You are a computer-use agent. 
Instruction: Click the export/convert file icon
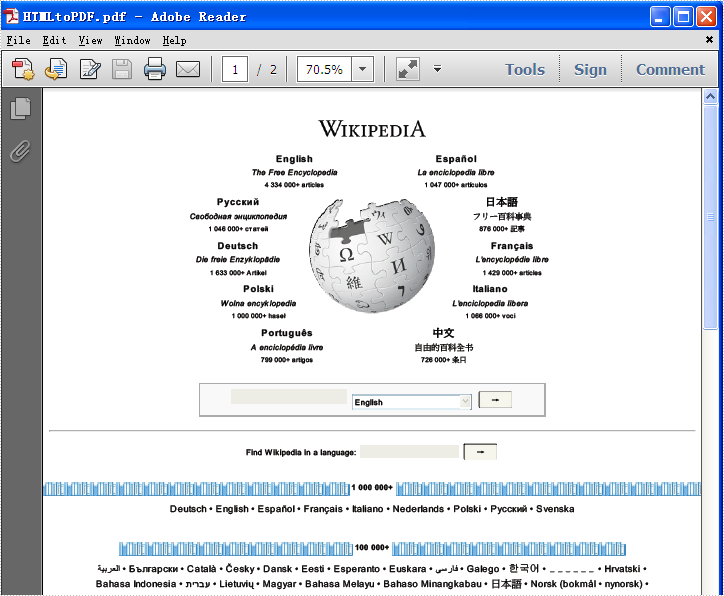point(56,70)
